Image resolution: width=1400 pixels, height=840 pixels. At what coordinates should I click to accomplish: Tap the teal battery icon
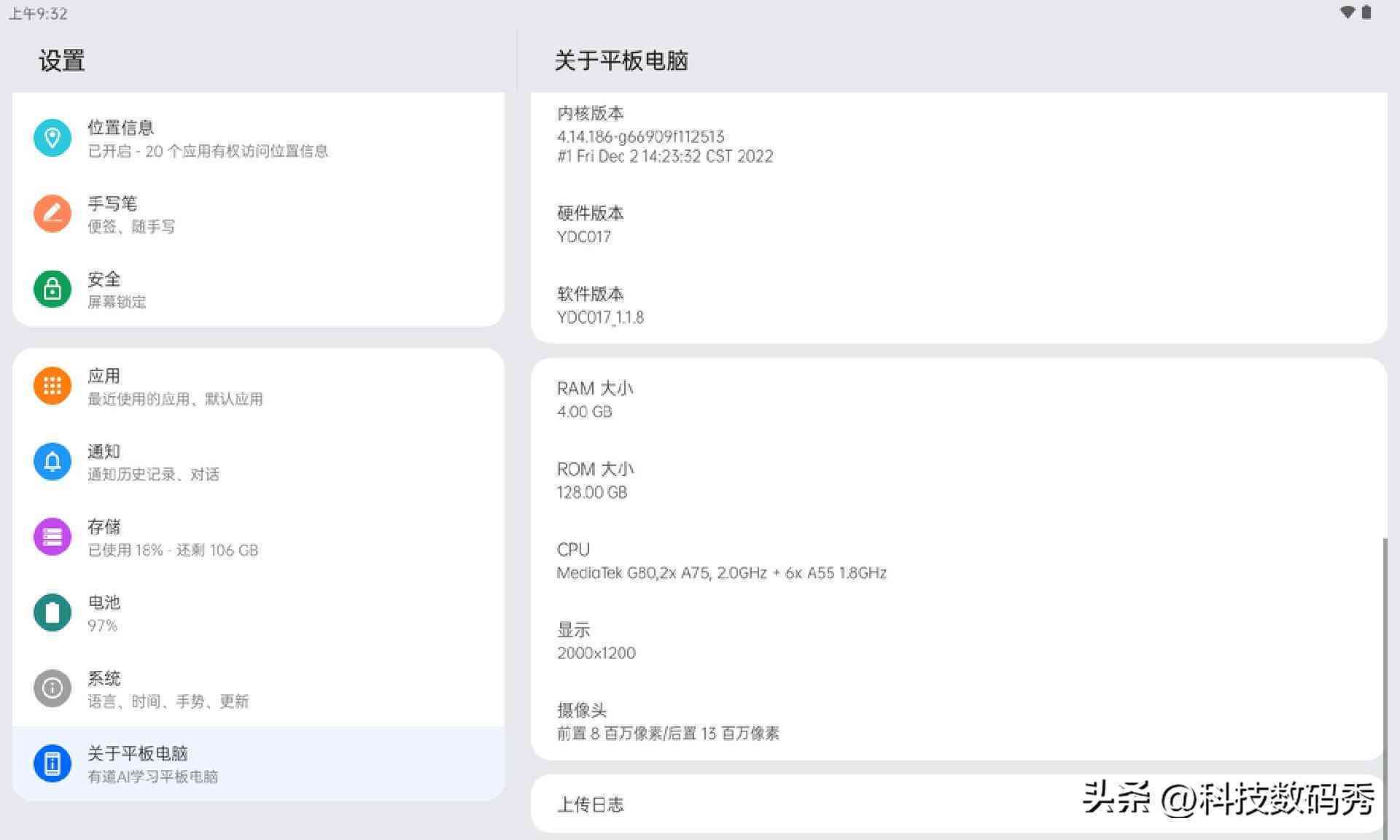pyautogui.click(x=52, y=612)
